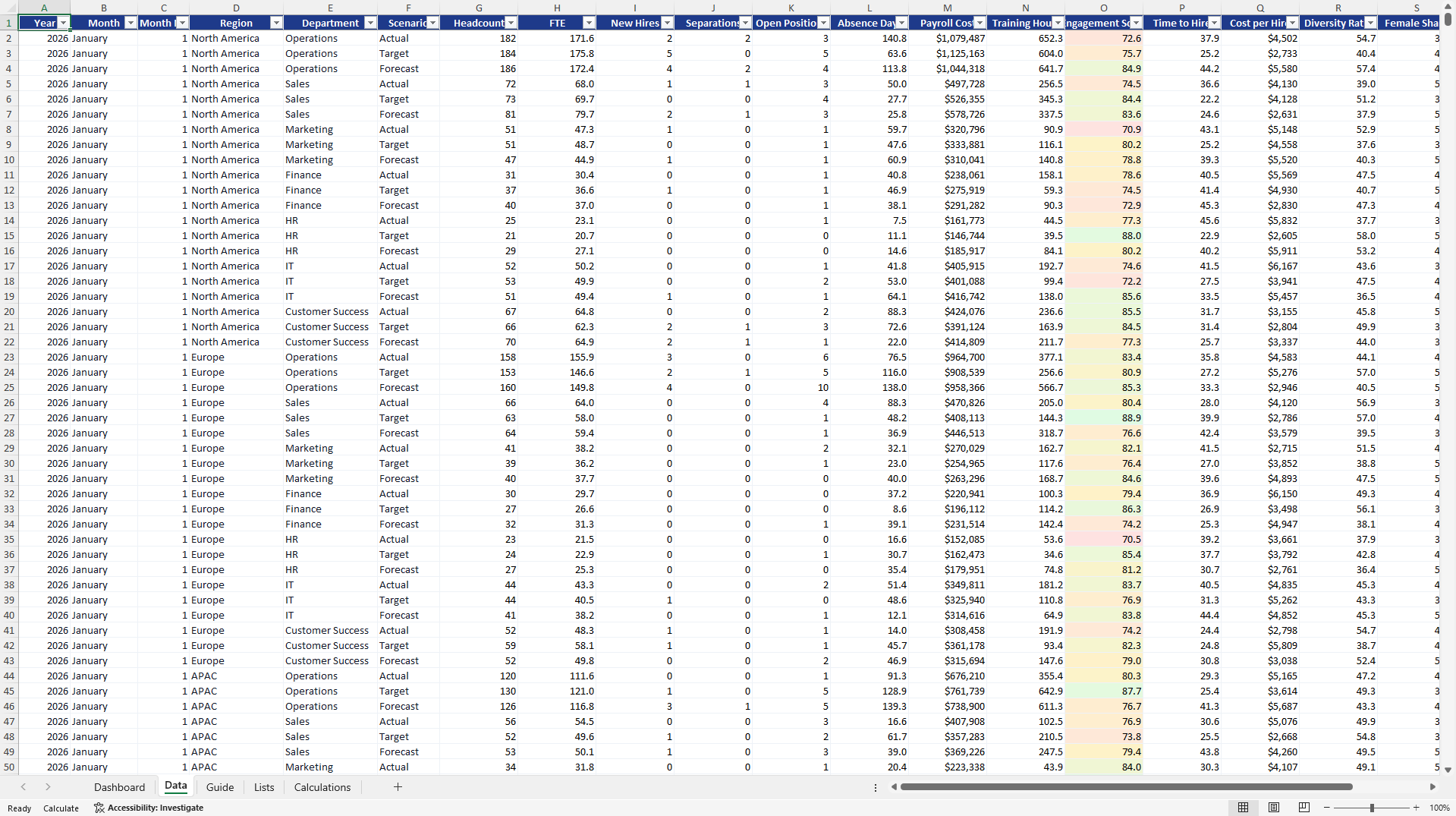Click payroll cell $964,700

pos(948,357)
